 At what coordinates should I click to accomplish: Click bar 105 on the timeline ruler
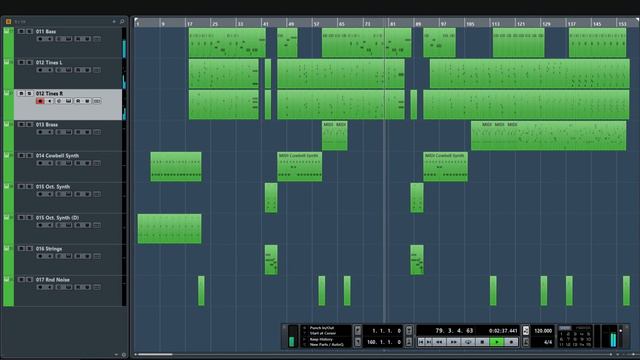tap(470, 24)
